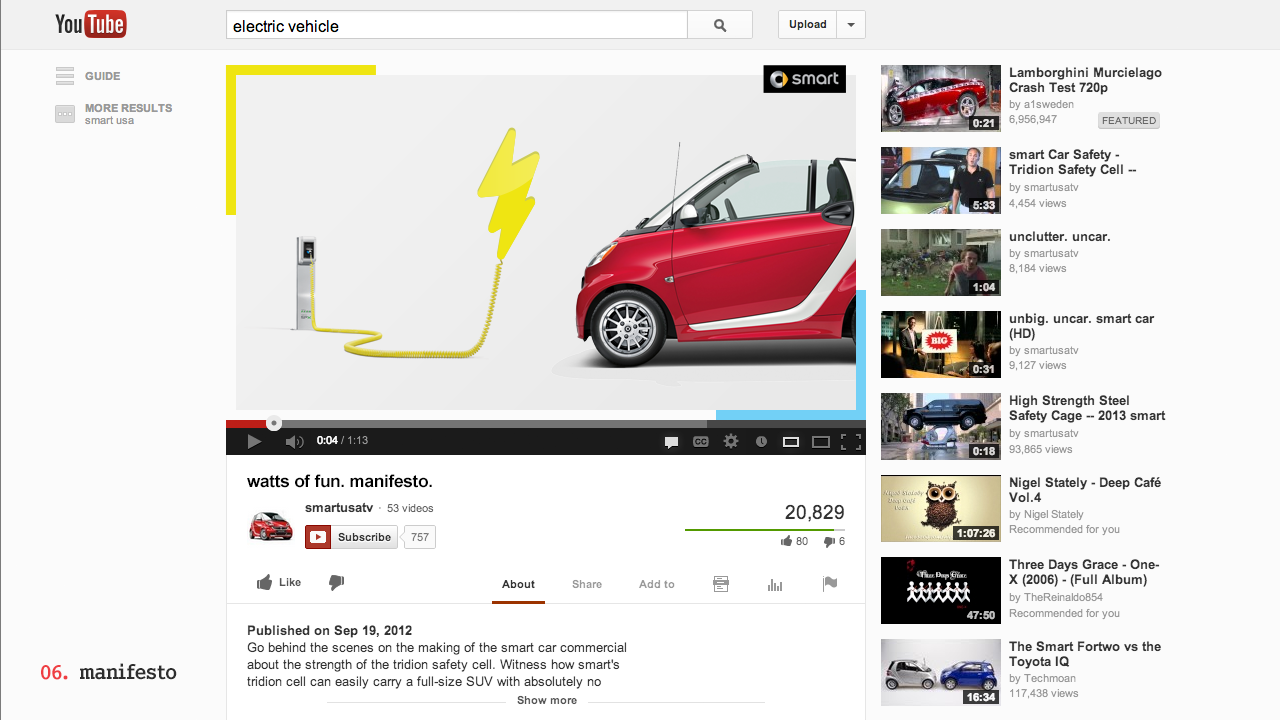Show video statistics bar chart icon

point(775,584)
